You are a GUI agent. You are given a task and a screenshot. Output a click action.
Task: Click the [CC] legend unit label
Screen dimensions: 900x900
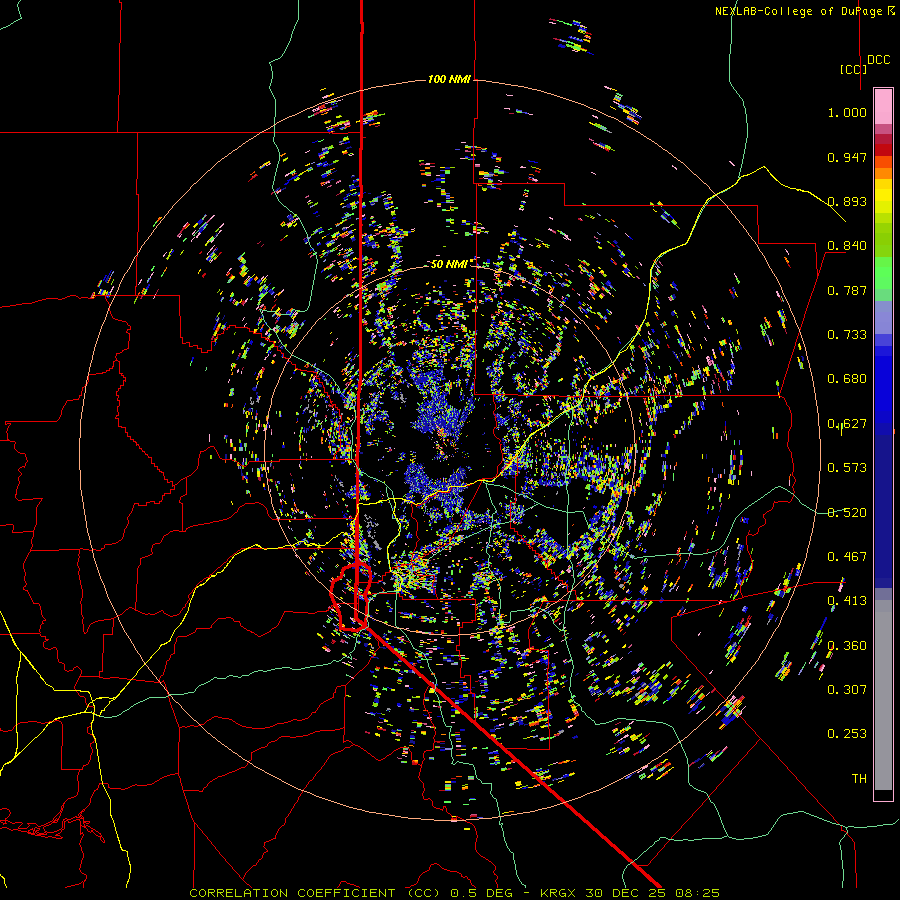point(854,69)
